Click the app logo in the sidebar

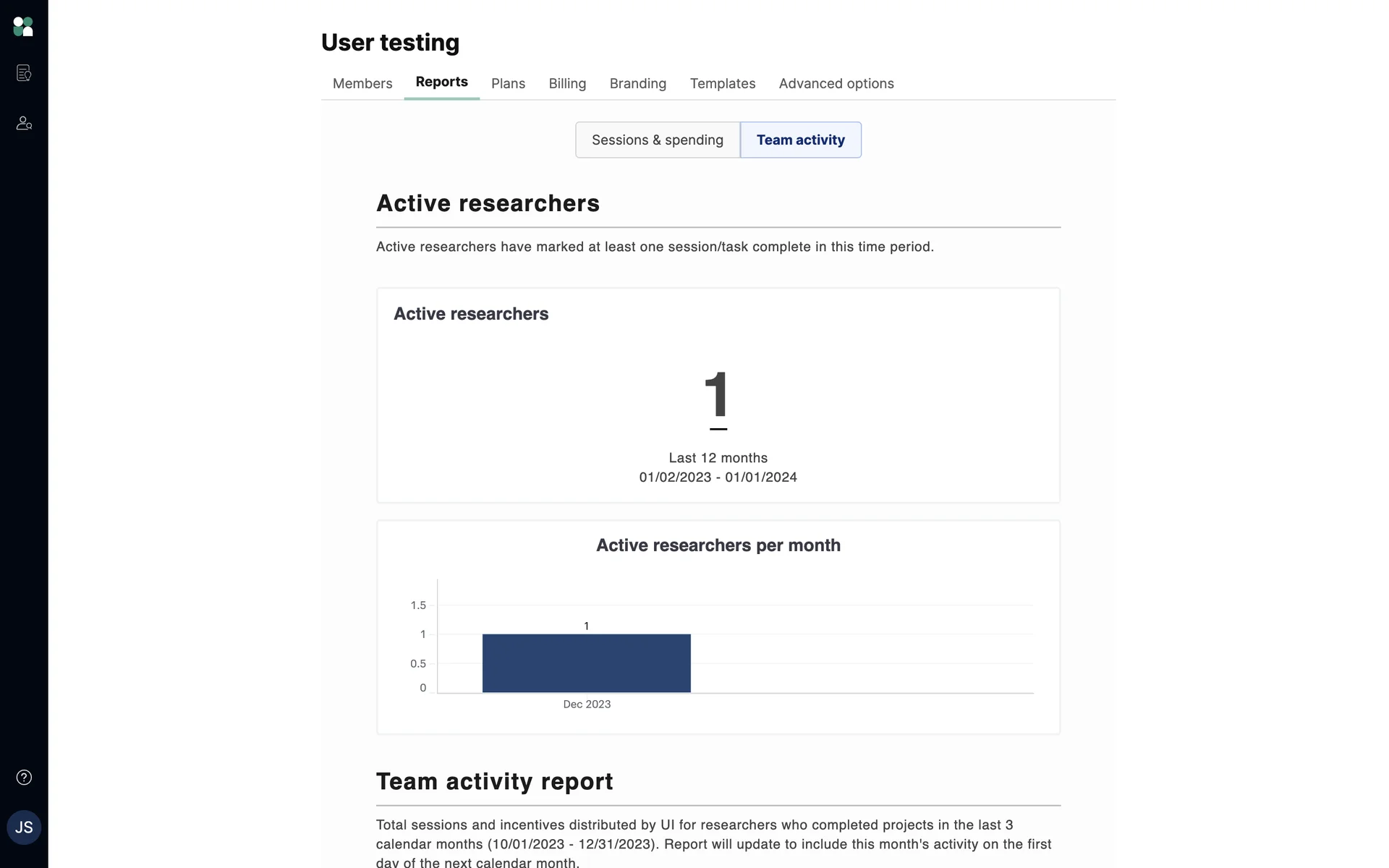[23, 27]
